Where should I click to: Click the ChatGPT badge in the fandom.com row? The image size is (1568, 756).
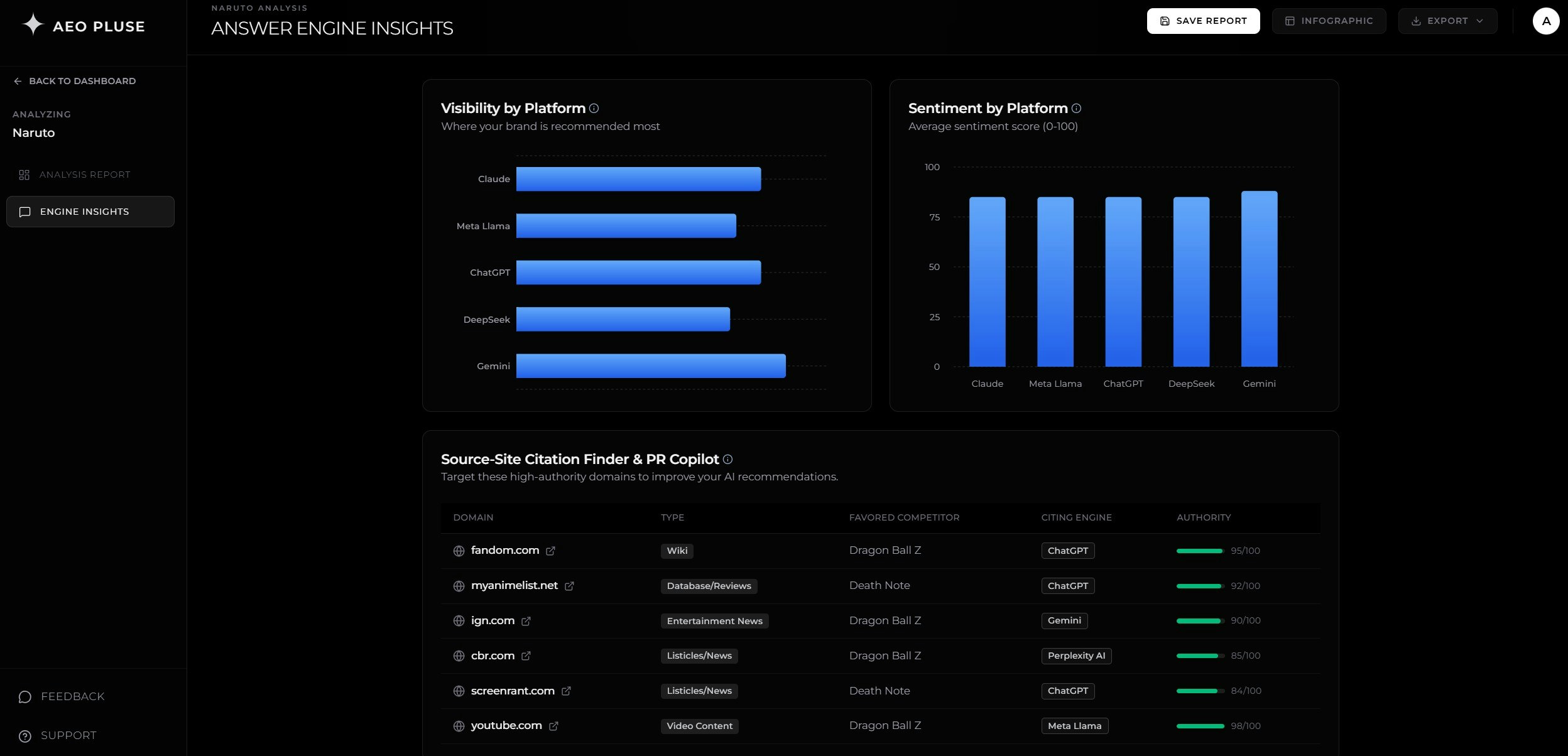click(x=1068, y=551)
